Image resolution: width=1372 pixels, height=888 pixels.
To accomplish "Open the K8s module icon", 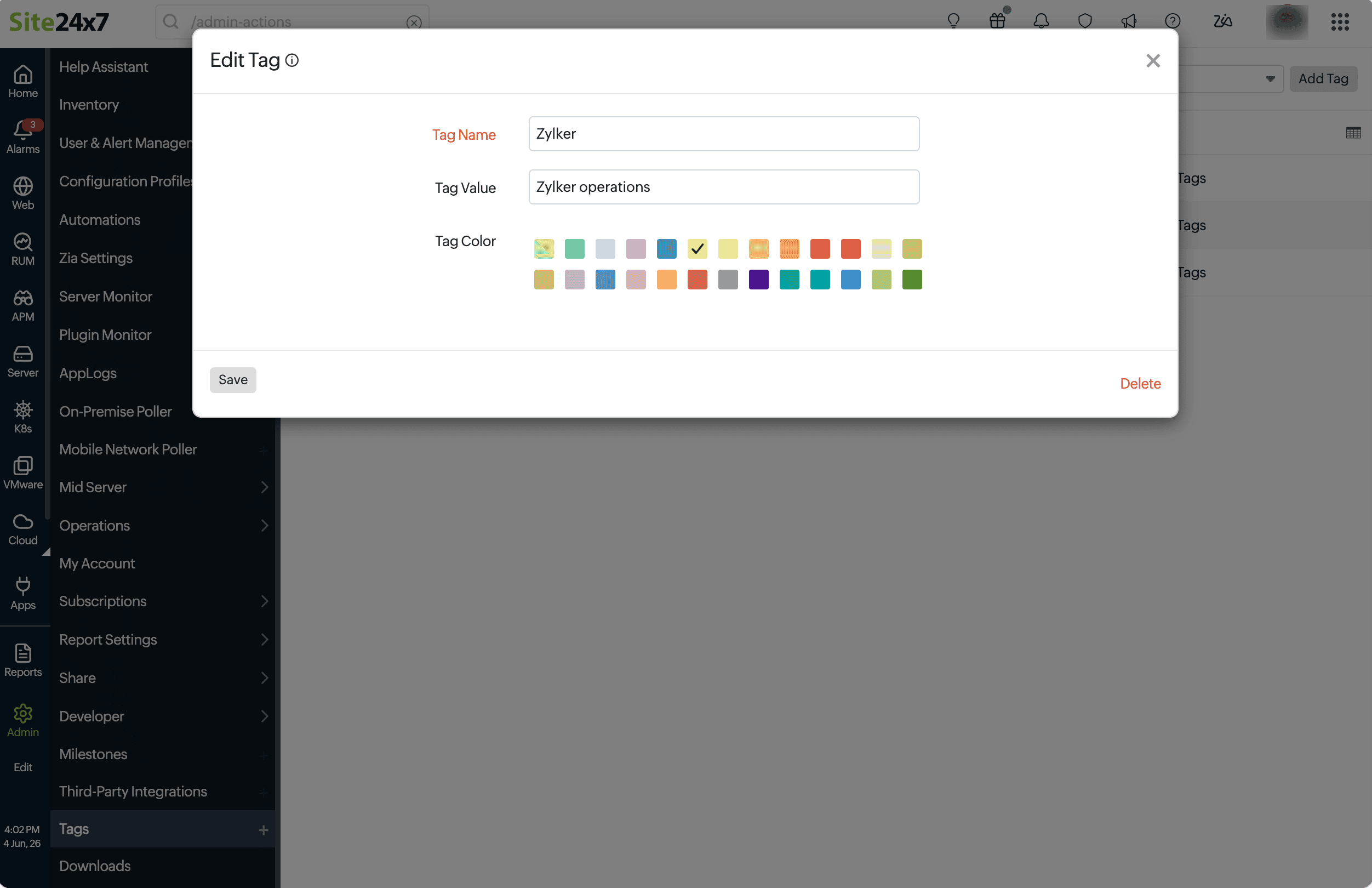I will point(23,417).
